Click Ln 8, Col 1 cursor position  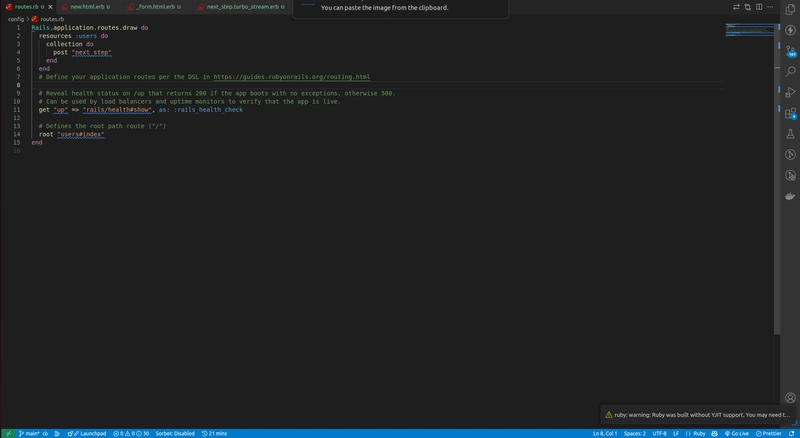click(x=605, y=433)
